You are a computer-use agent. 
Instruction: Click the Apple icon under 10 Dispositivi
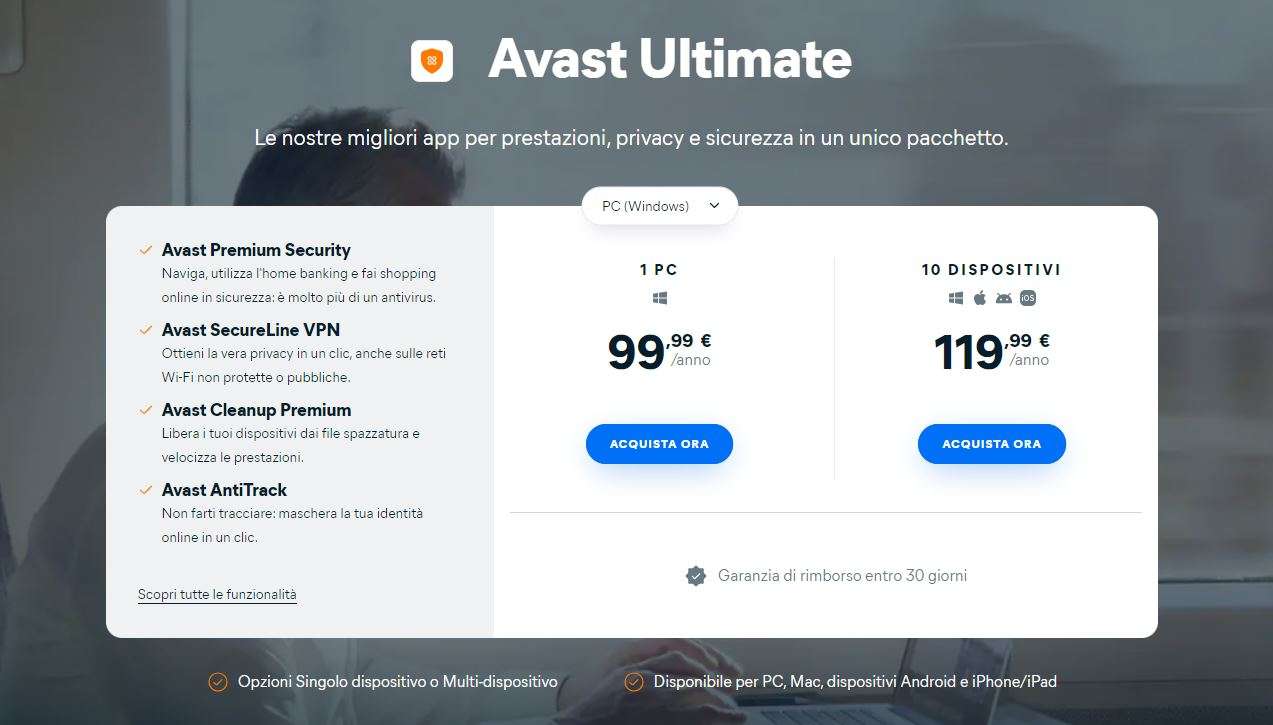pyautogui.click(x=980, y=298)
